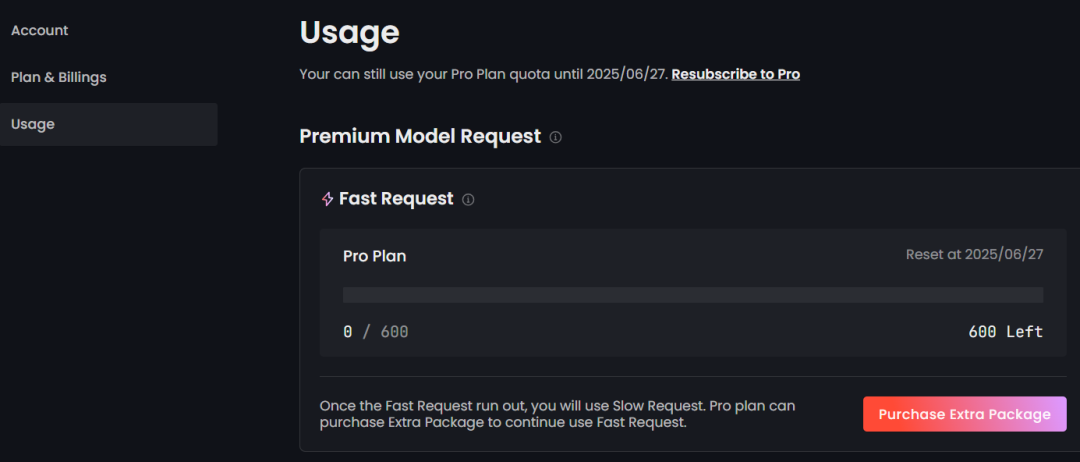Click the Fast Request section title
Image resolution: width=1080 pixels, height=462 pixels.
point(396,199)
